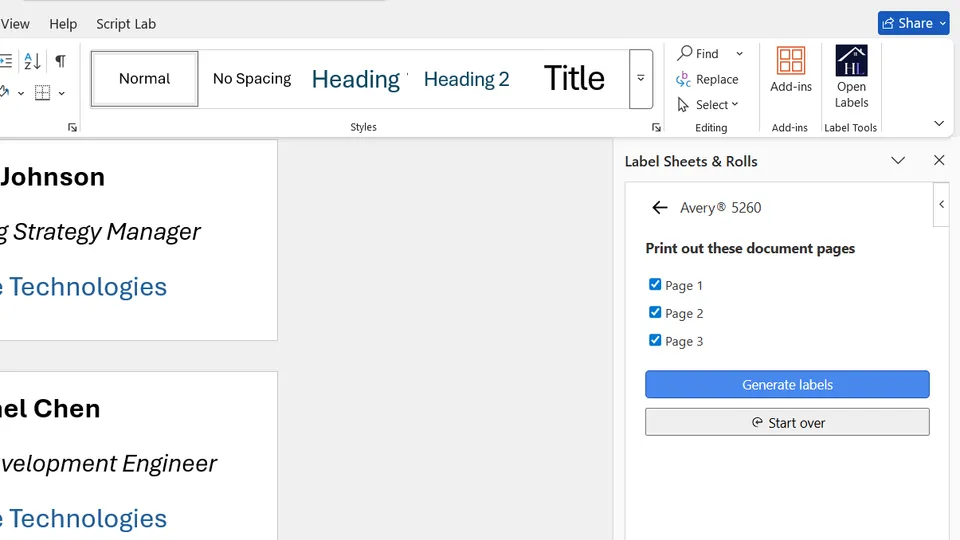Click the Replace tool
Viewport: 960px width, 540px height.
(707, 79)
